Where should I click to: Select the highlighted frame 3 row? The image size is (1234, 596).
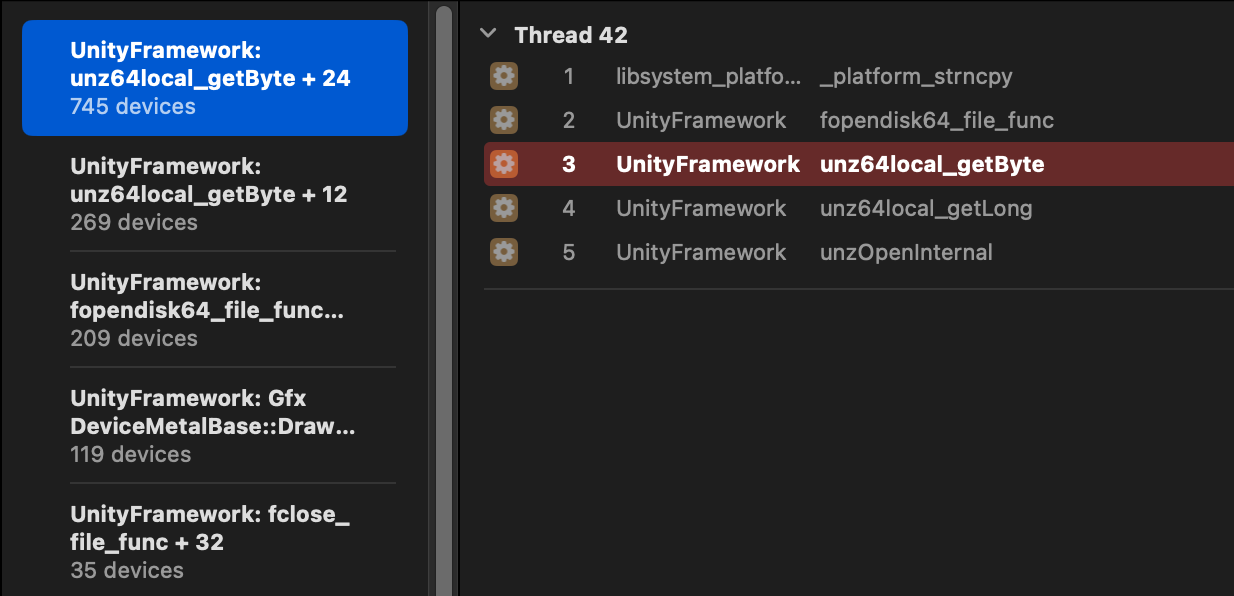850,164
